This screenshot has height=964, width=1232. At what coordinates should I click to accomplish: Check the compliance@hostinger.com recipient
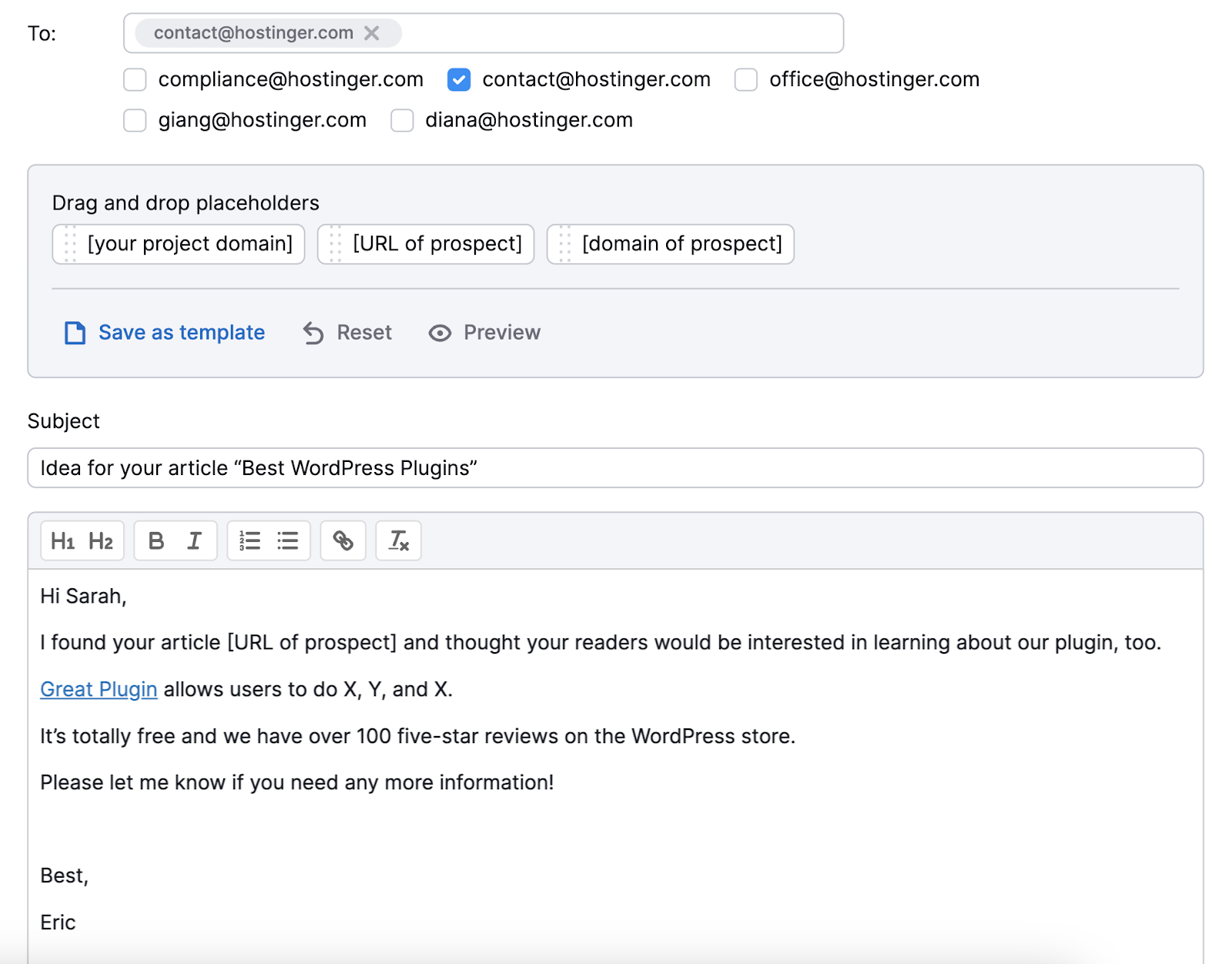135,79
